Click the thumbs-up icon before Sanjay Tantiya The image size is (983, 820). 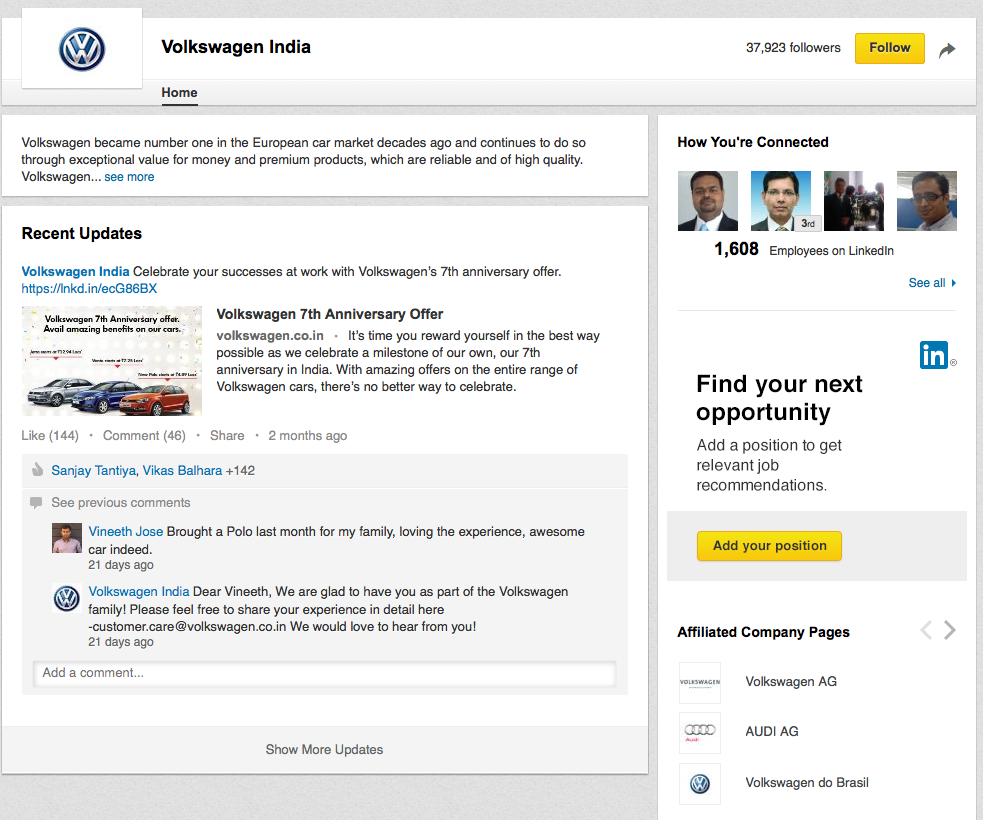[38, 469]
